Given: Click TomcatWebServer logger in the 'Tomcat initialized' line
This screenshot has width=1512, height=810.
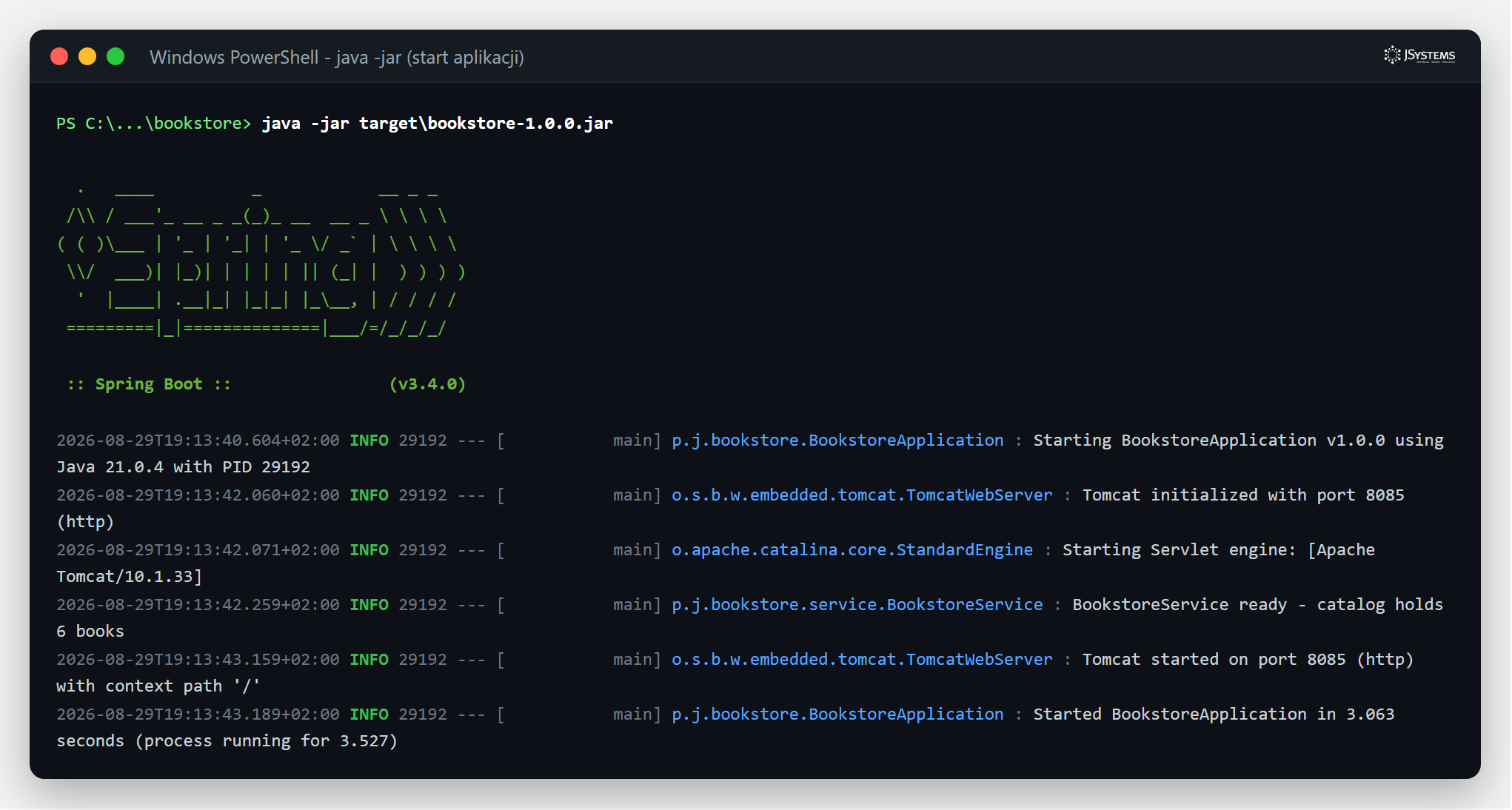Looking at the screenshot, I should coord(862,495).
